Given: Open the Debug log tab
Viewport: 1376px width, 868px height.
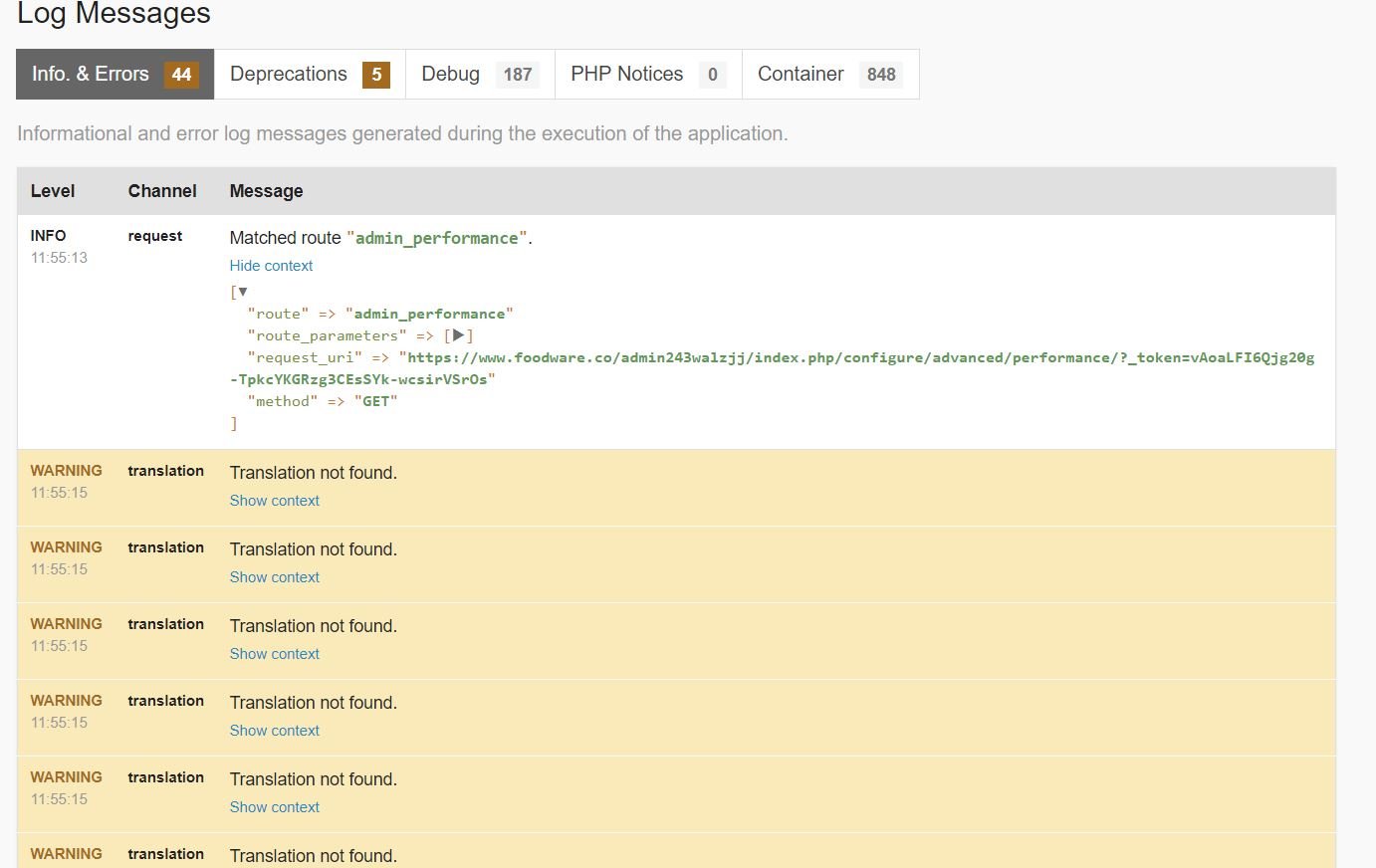Looking at the screenshot, I should pos(479,75).
